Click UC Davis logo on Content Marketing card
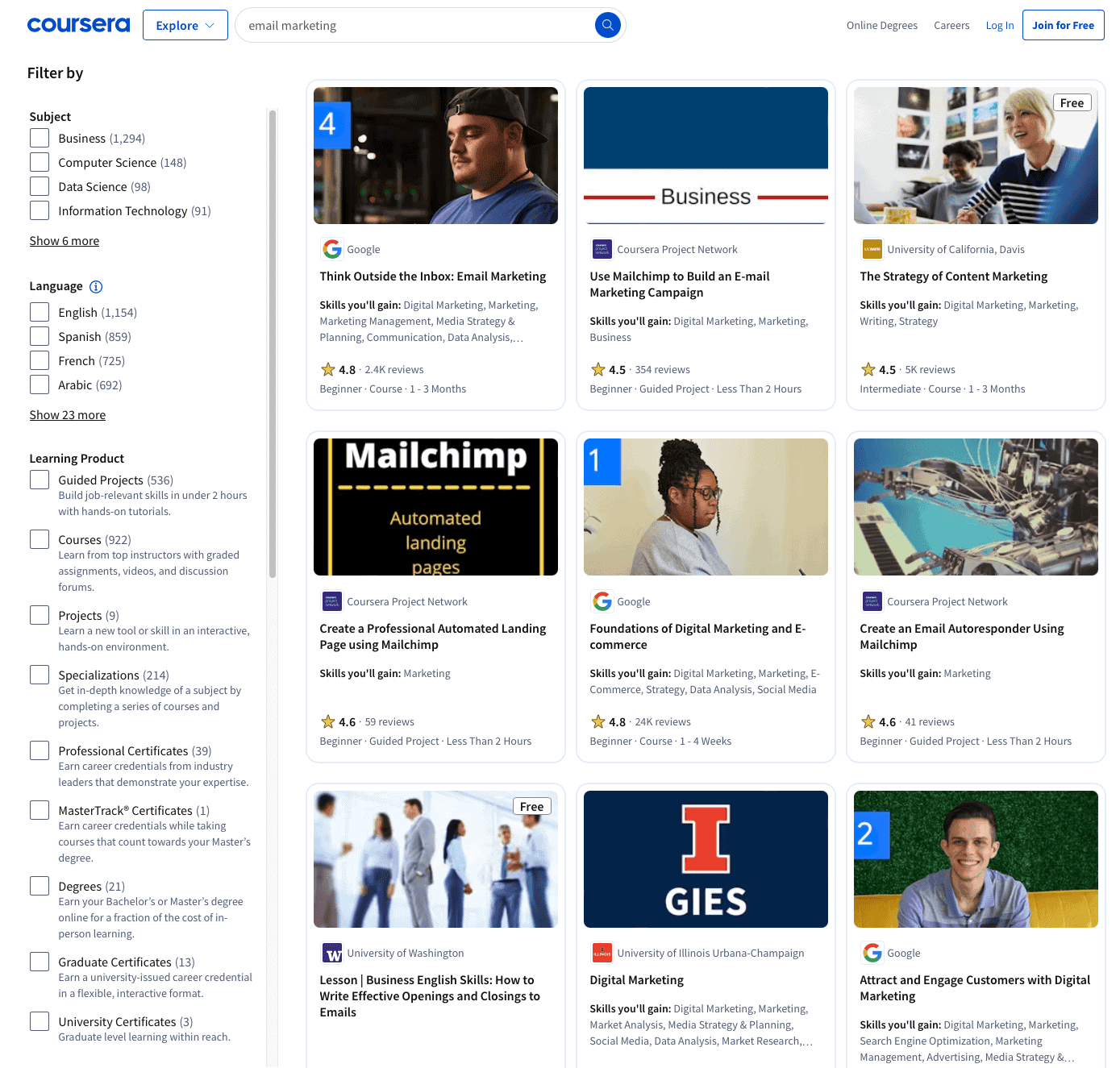This screenshot has height=1068, width=1120. coord(872,249)
